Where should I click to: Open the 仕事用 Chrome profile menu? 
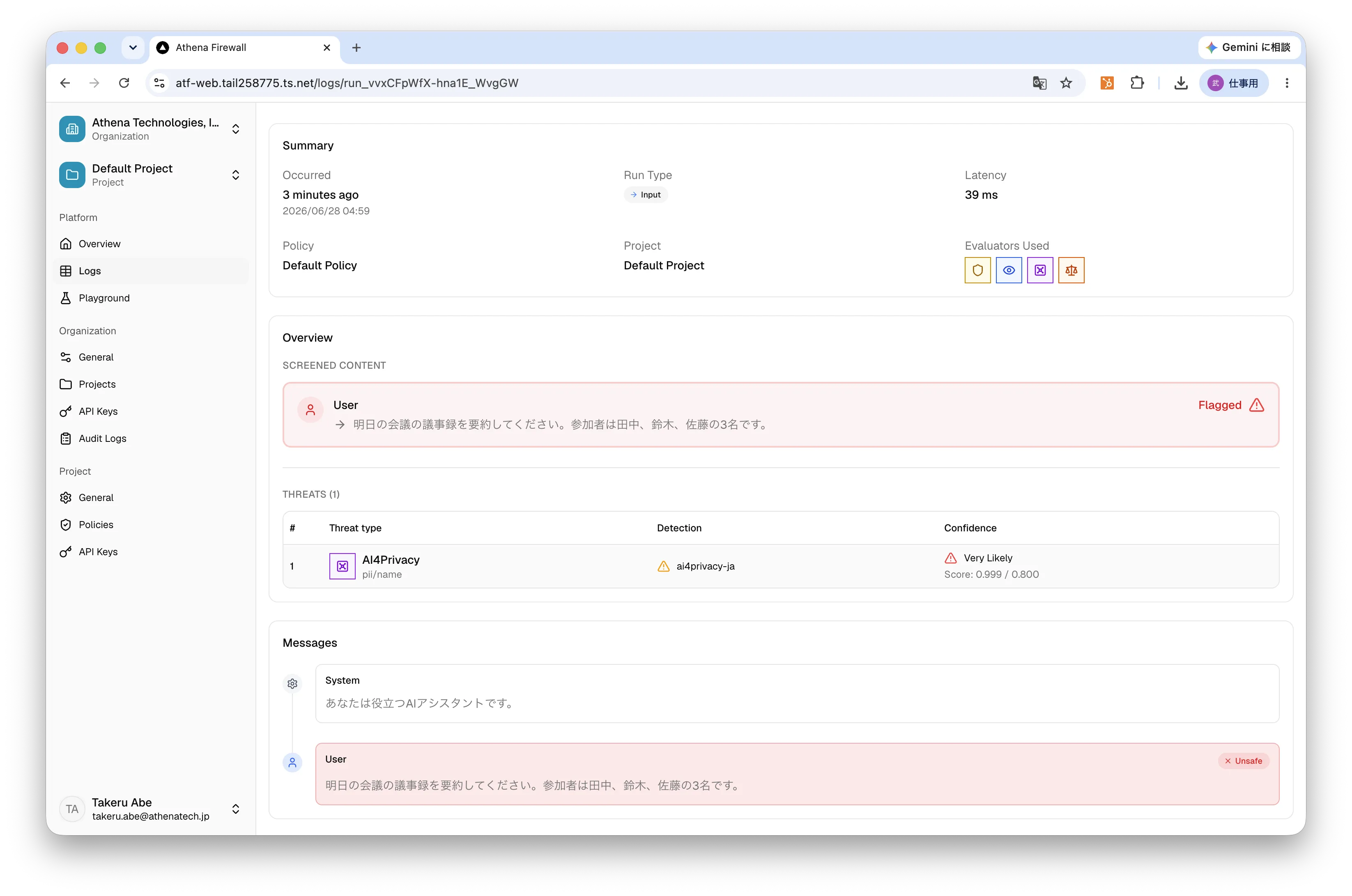click(1233, 83)
